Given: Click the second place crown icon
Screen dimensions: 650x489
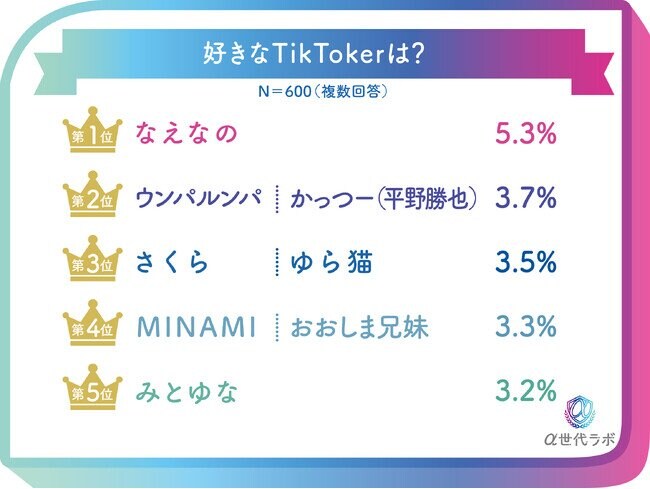Looking at the screenshot, I should click(93, 197).
